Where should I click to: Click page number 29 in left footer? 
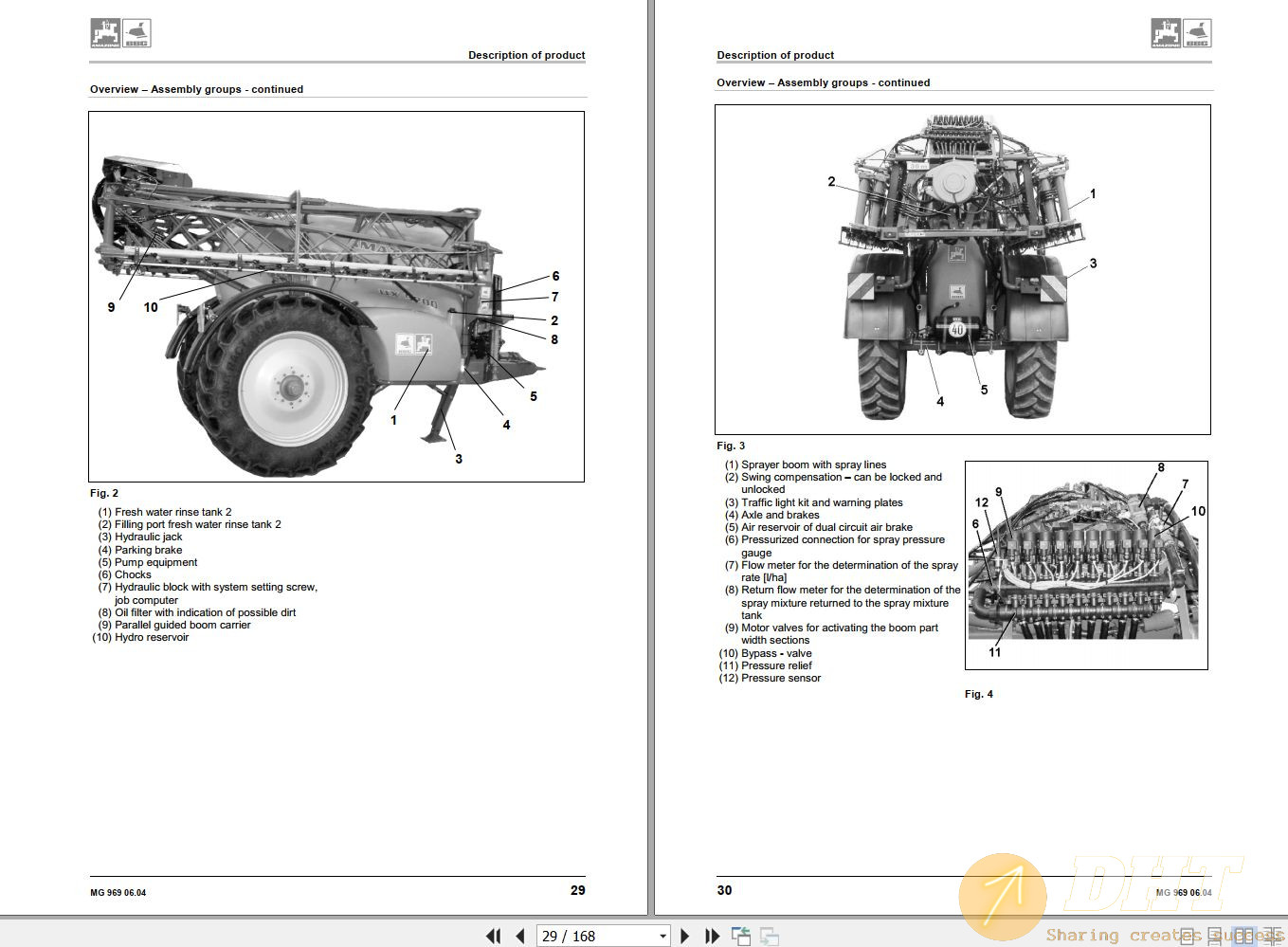(578, 890)
